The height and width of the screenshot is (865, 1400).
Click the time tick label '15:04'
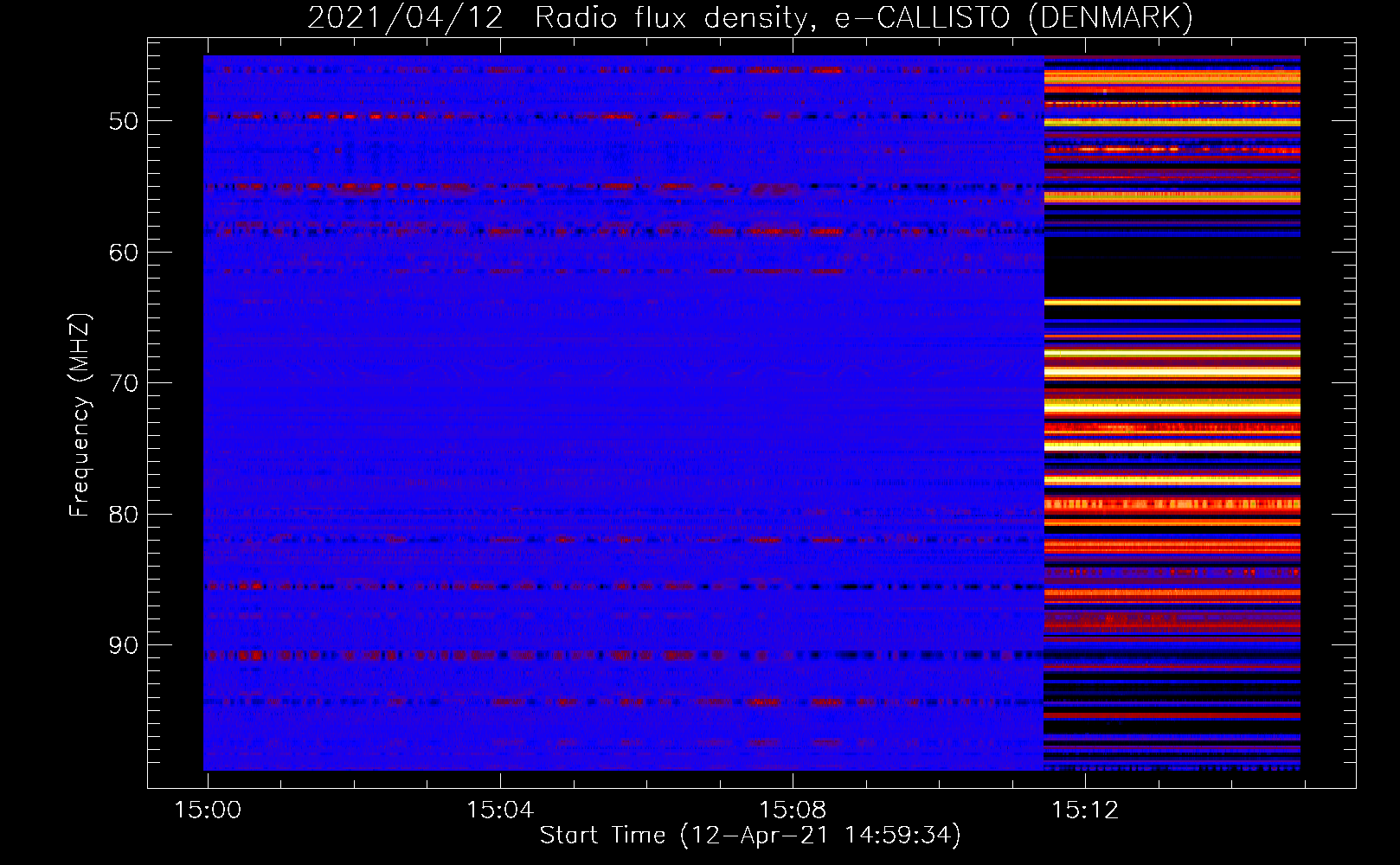click(x=500, y=811)
